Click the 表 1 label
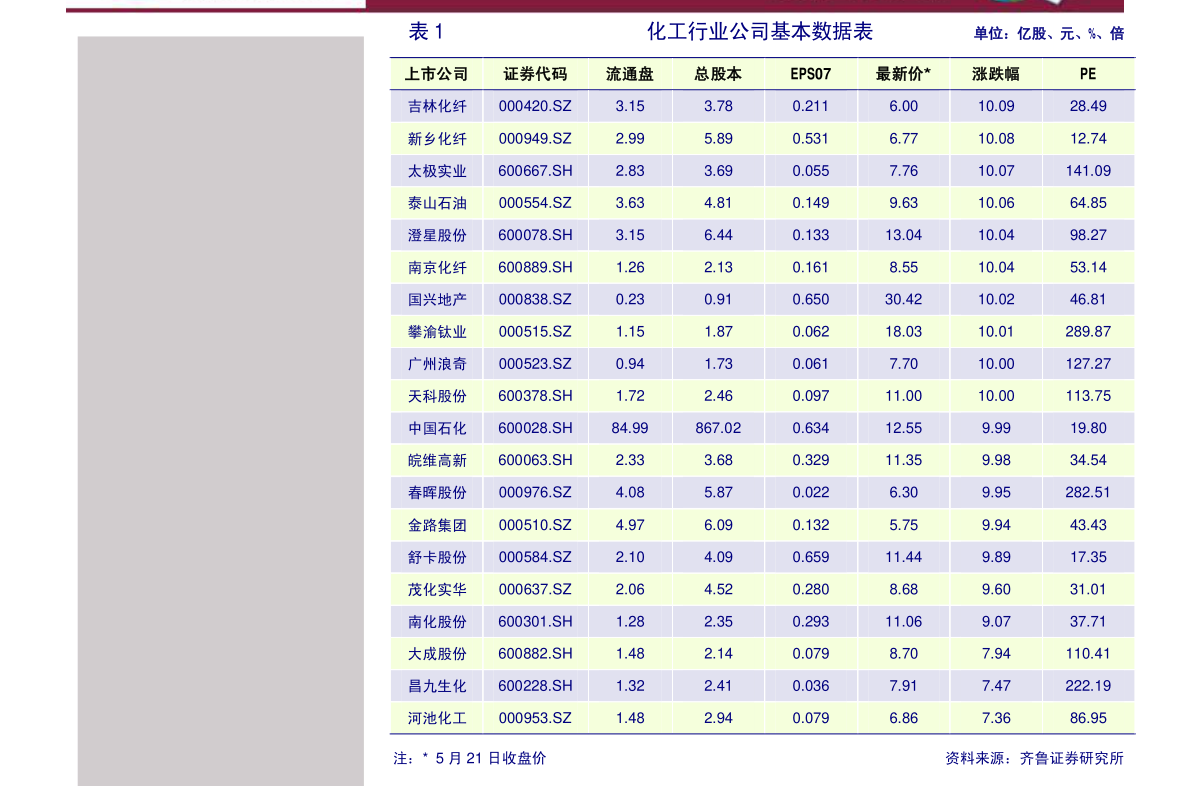 pos(427,32)
